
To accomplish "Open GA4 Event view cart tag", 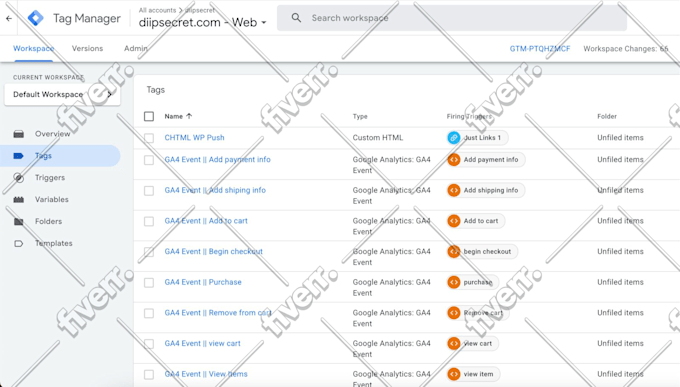I will coord(202,343).
